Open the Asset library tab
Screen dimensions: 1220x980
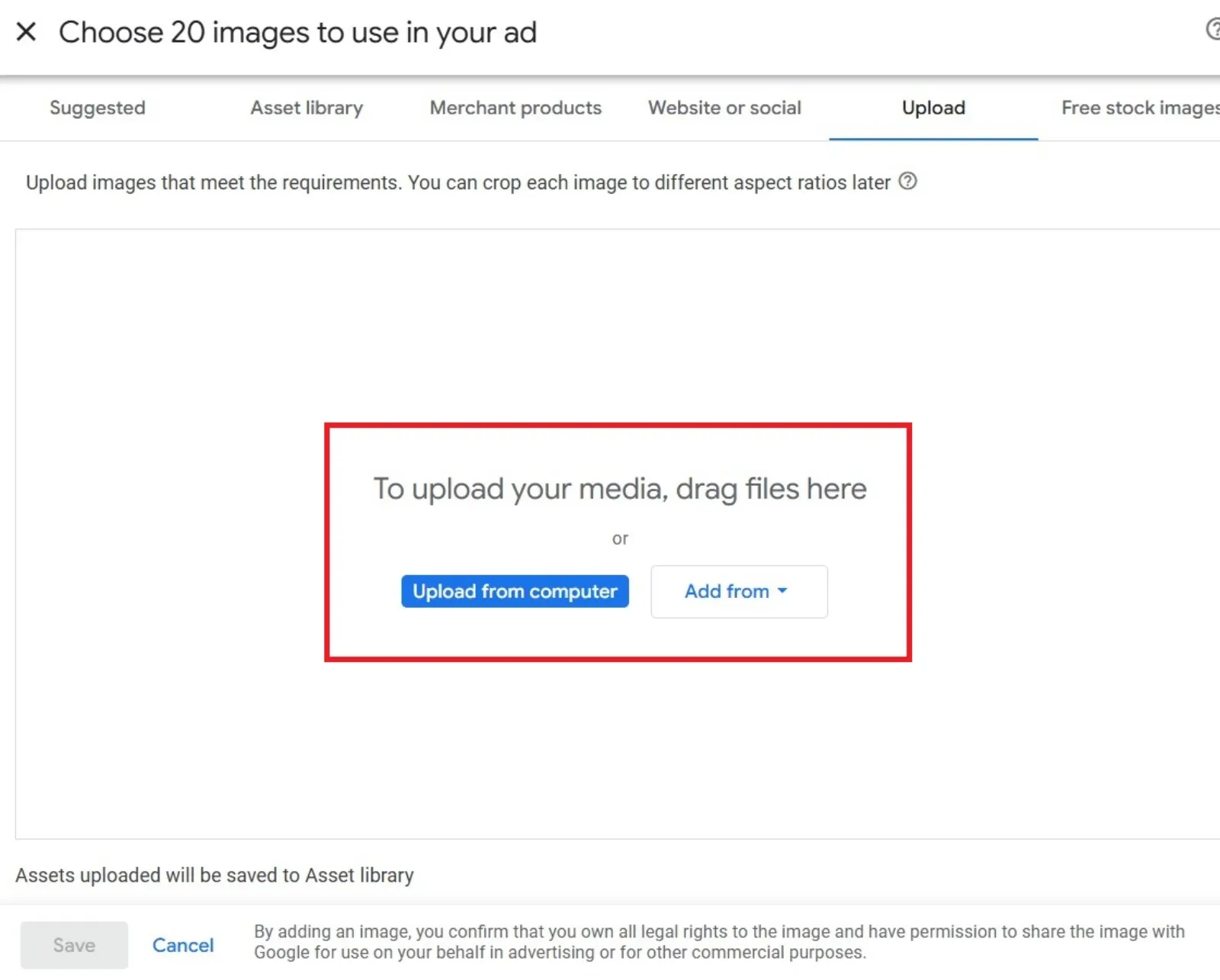click(307, 108)
